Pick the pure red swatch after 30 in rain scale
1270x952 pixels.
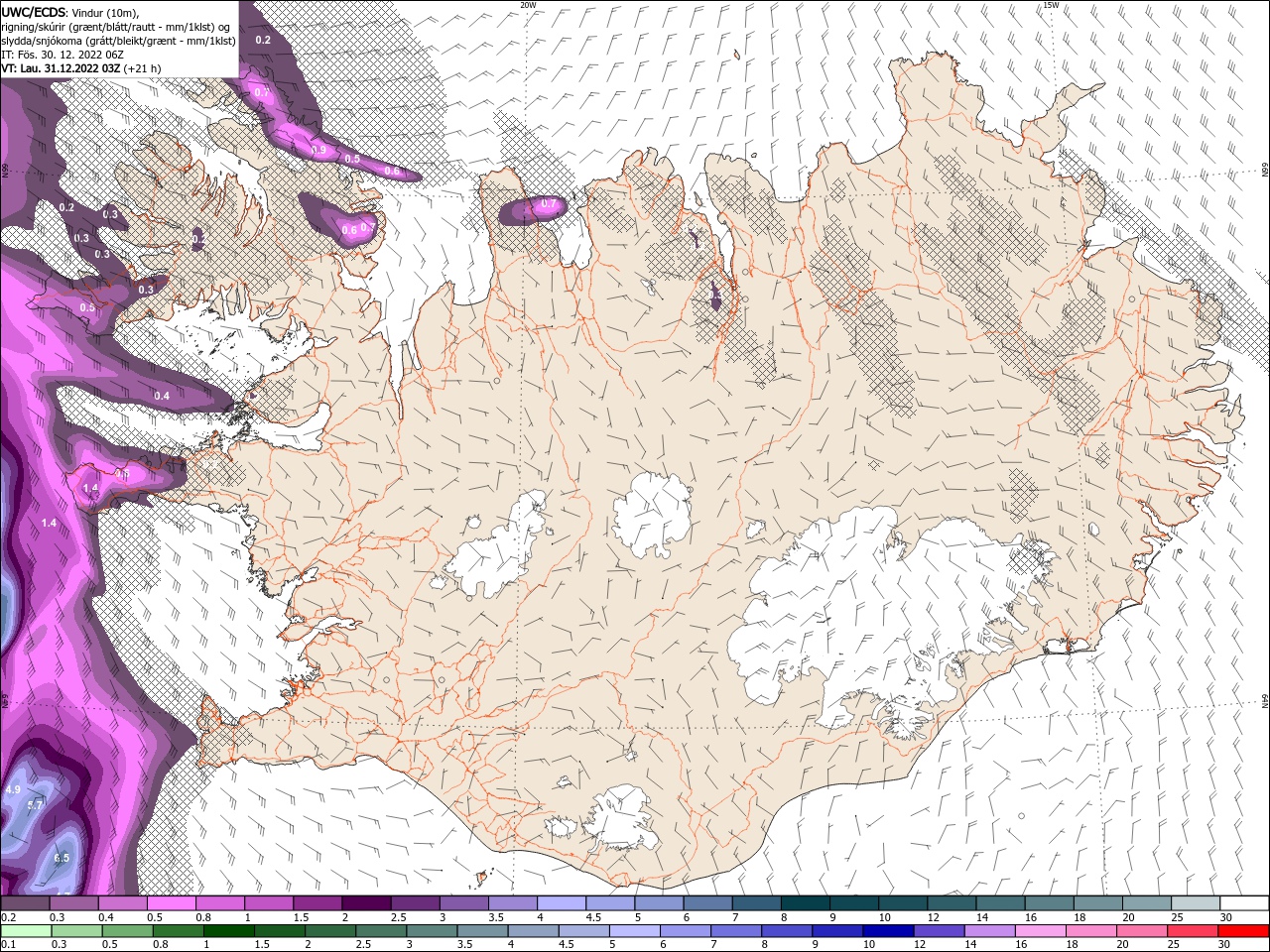coord(1242,930)
